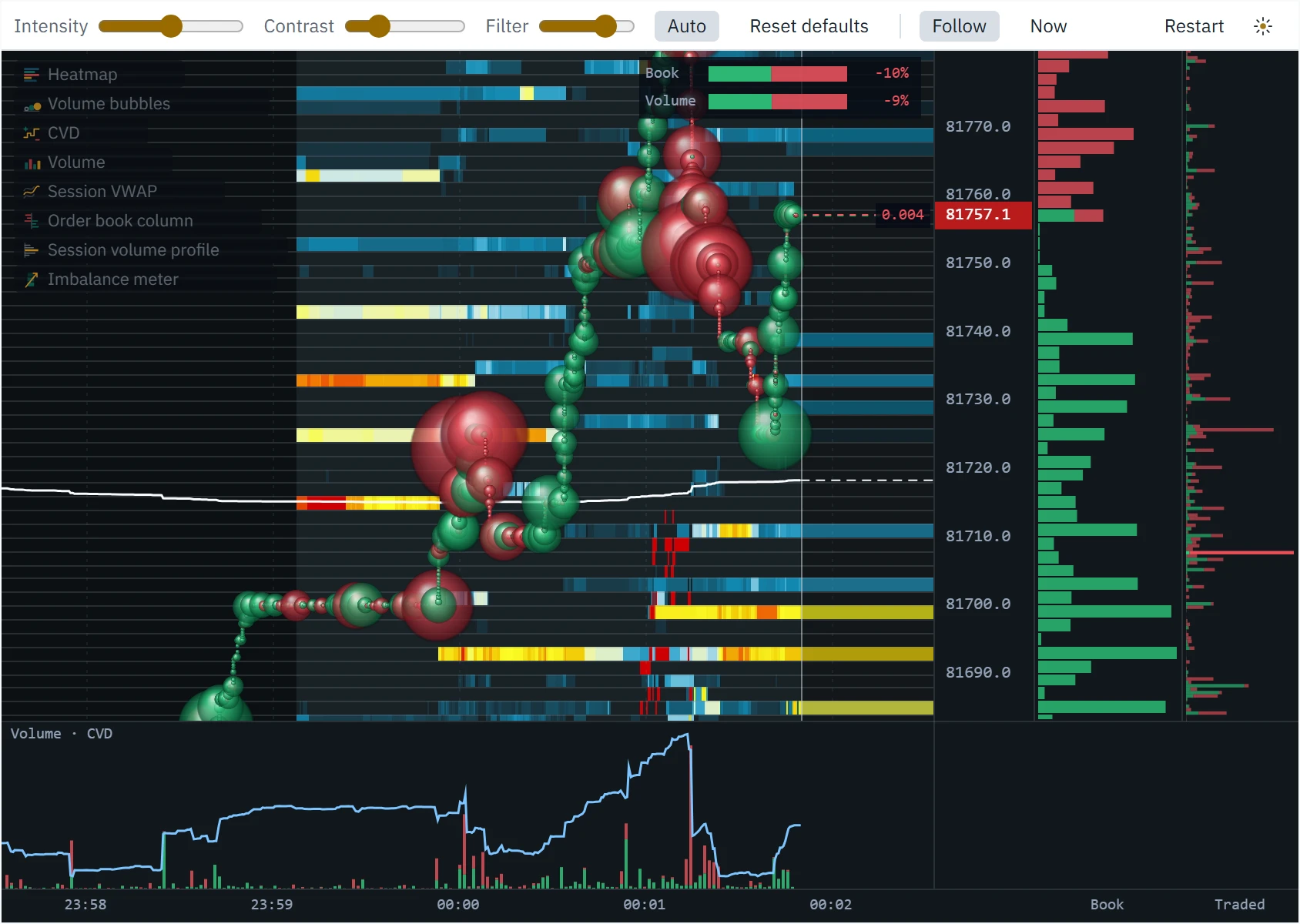Click the Session VWAP icon
The height and width of the screenshot is (924, 1300).
click(32, 192)
